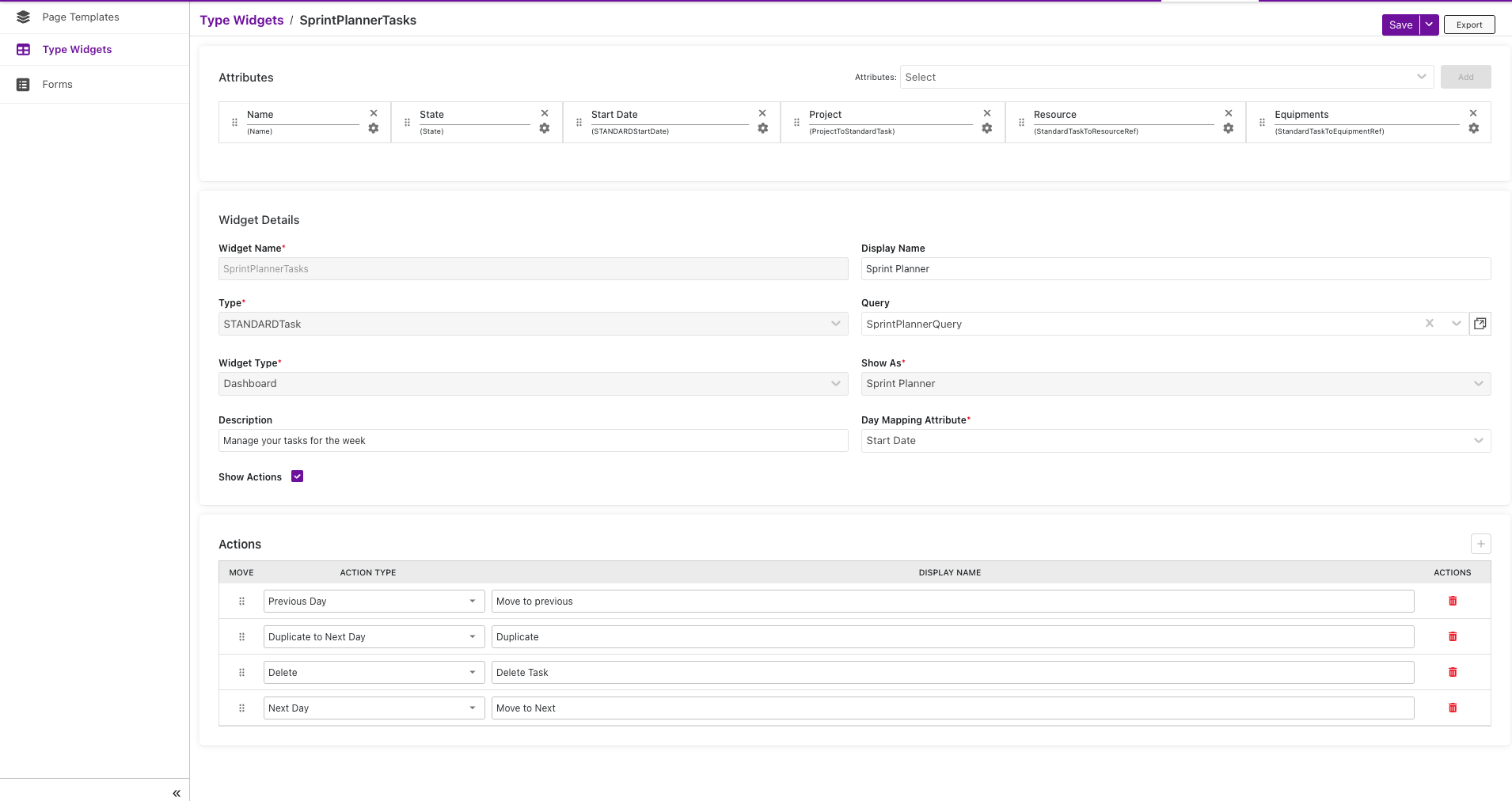The image size is (1512, 801).
Task: Clear the SprintPlannerQuery selection
Action: 1430,323
